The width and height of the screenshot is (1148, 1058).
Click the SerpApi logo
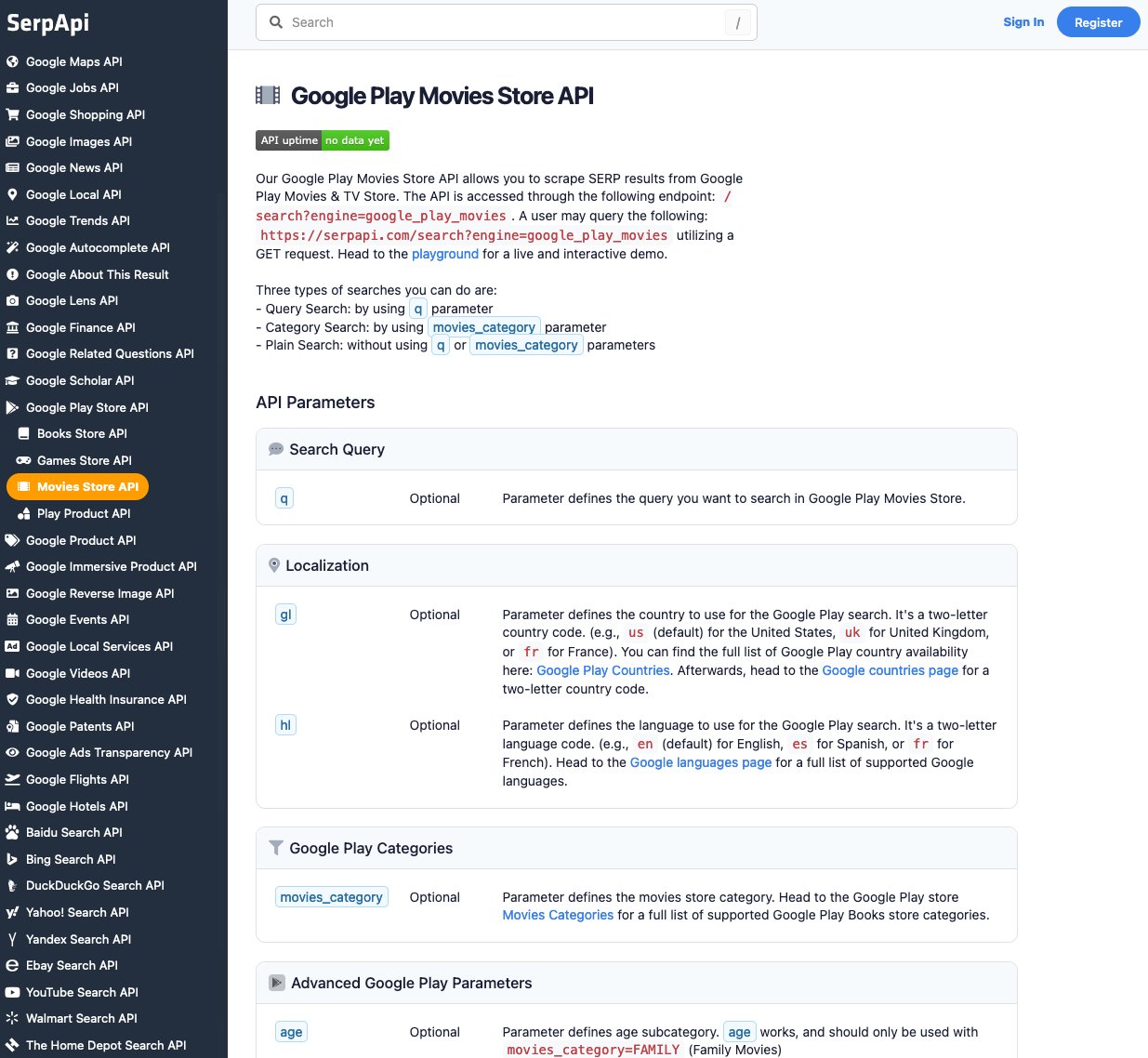click(48, 22)
